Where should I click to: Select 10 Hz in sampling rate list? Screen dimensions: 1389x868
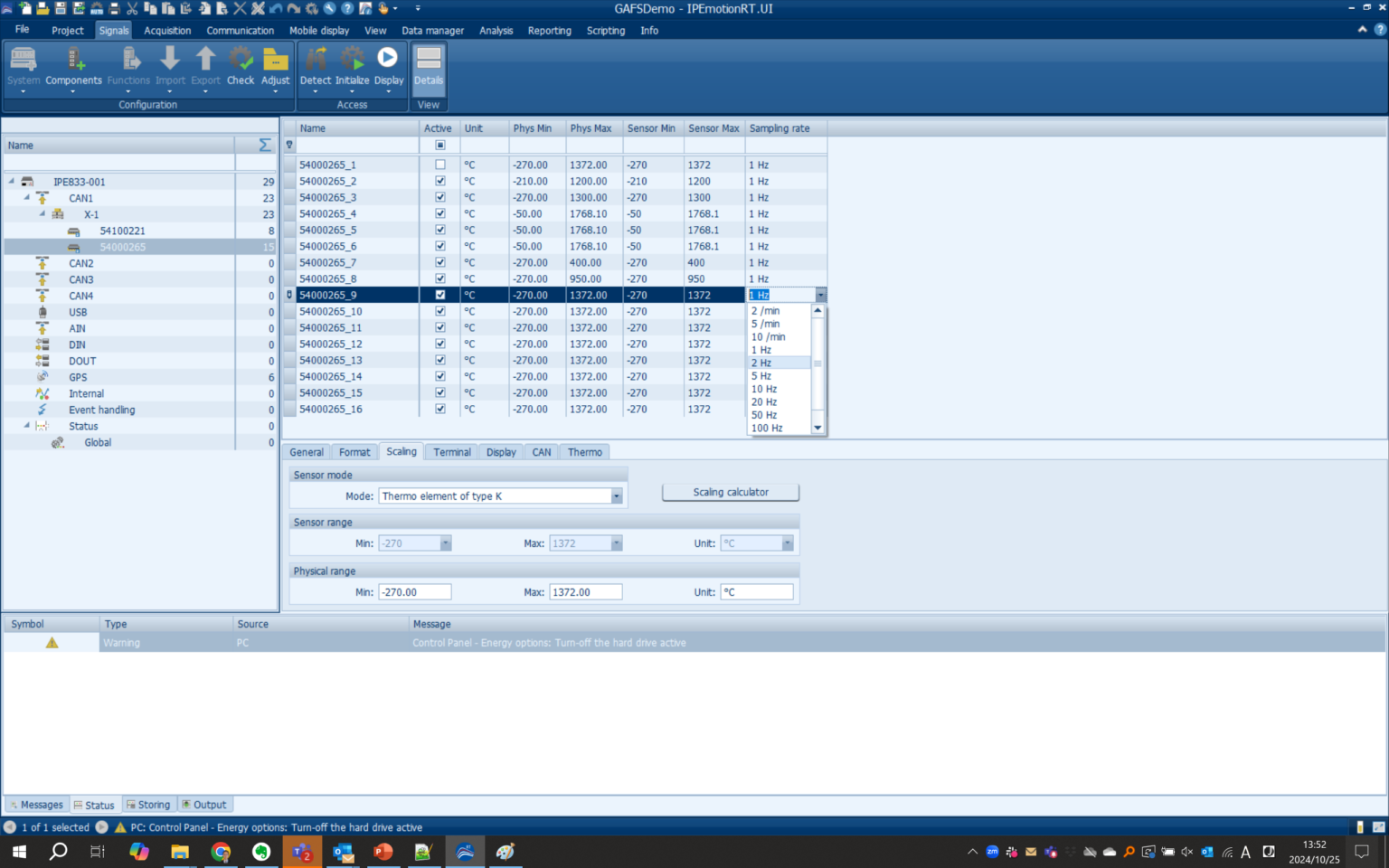[764, 389]
